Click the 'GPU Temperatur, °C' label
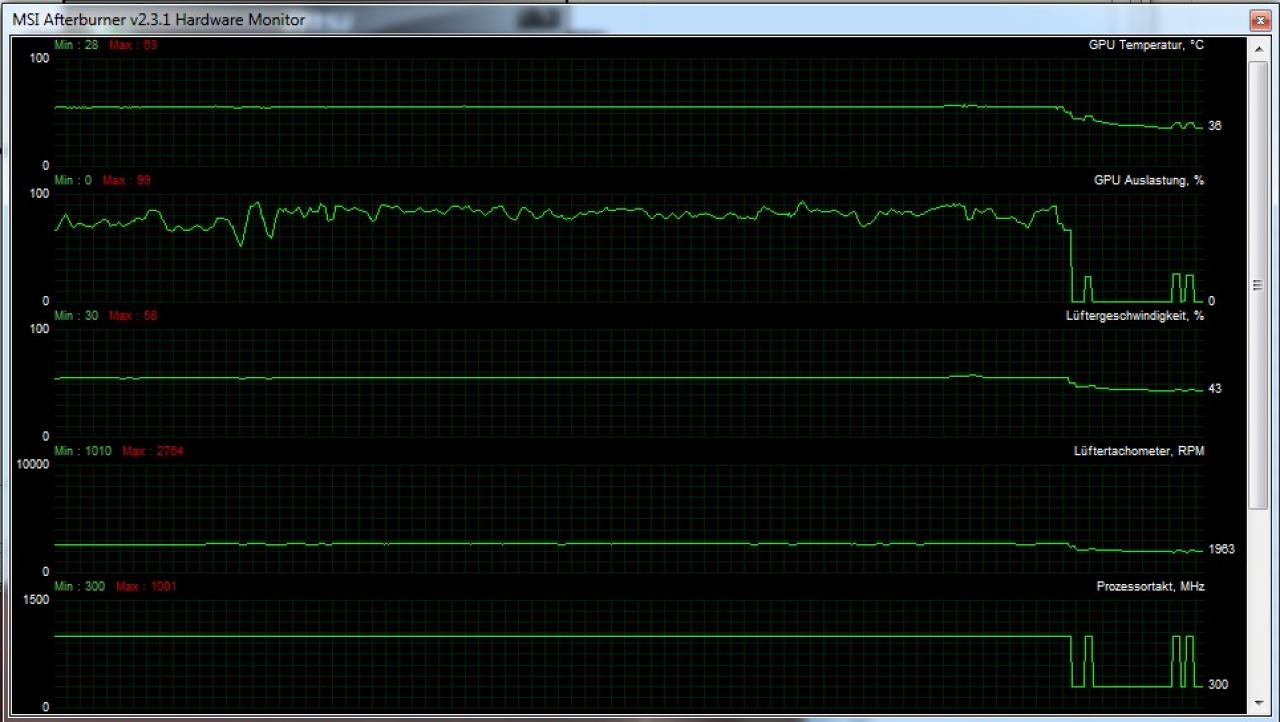 pos(1146,45)
